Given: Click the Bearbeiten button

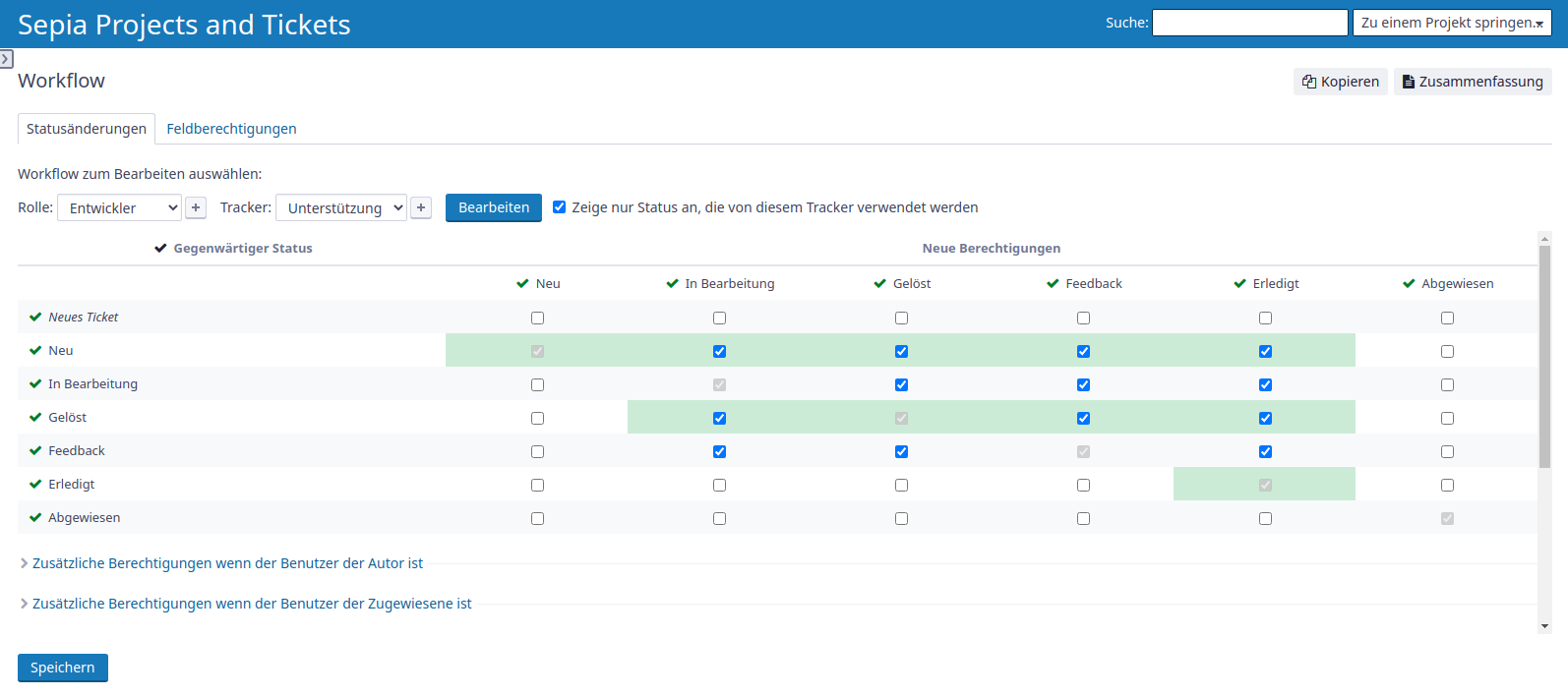Looking at the screenshot, I should pyautogui.click(x=493, y=207).
